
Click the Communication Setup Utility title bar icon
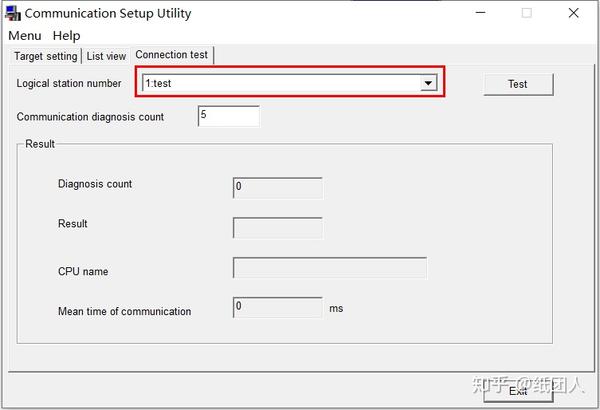(13, 14)
